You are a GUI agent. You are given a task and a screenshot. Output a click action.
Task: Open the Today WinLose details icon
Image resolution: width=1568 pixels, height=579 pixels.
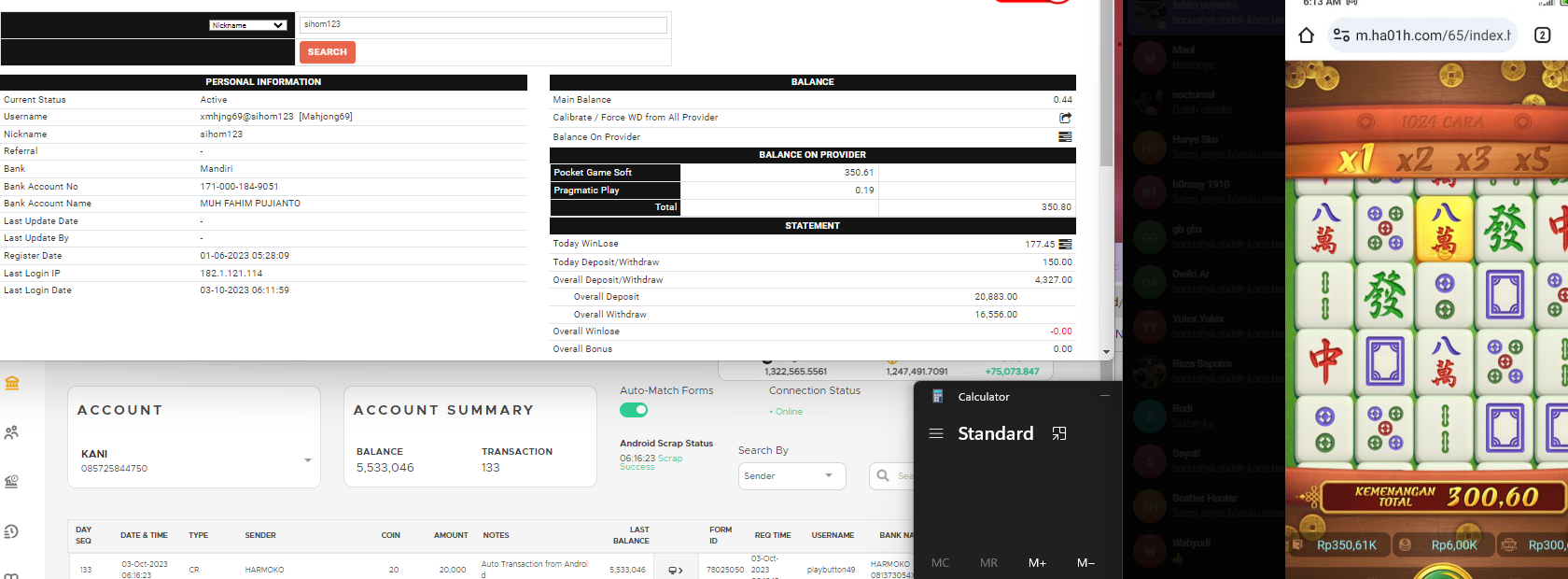click(1065, 244)
